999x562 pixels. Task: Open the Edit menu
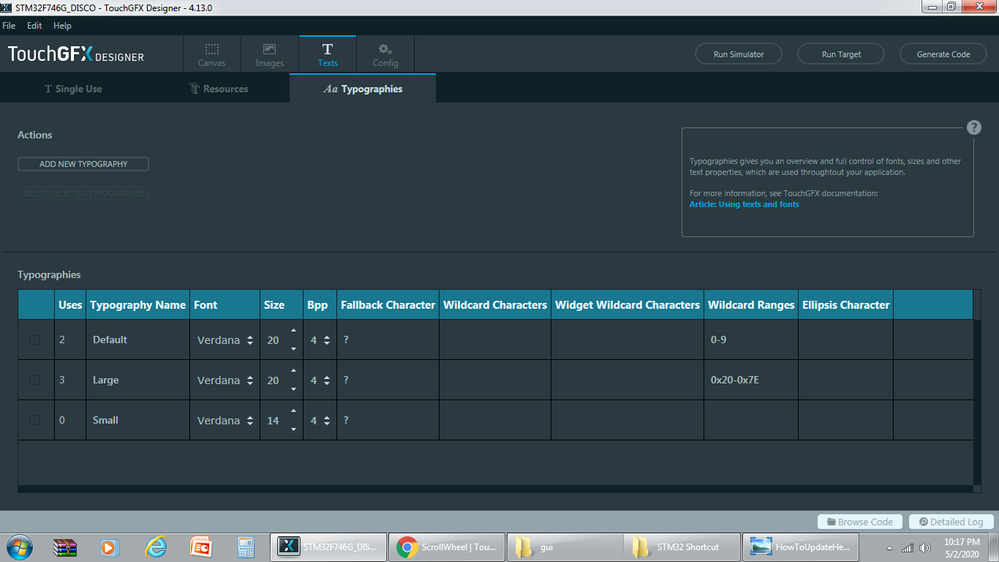pos(34,25)
